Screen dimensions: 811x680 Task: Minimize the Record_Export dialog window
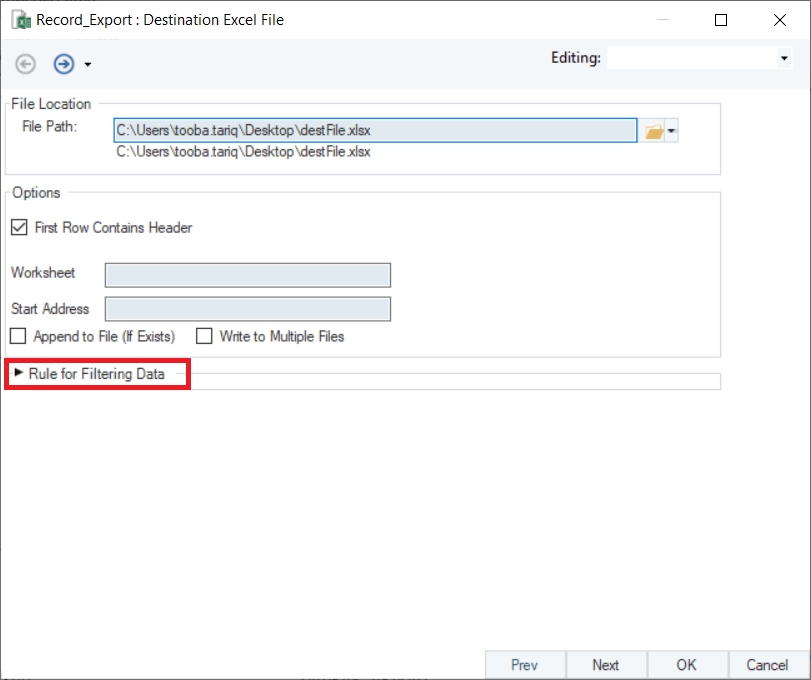click(x=662, y=20)
